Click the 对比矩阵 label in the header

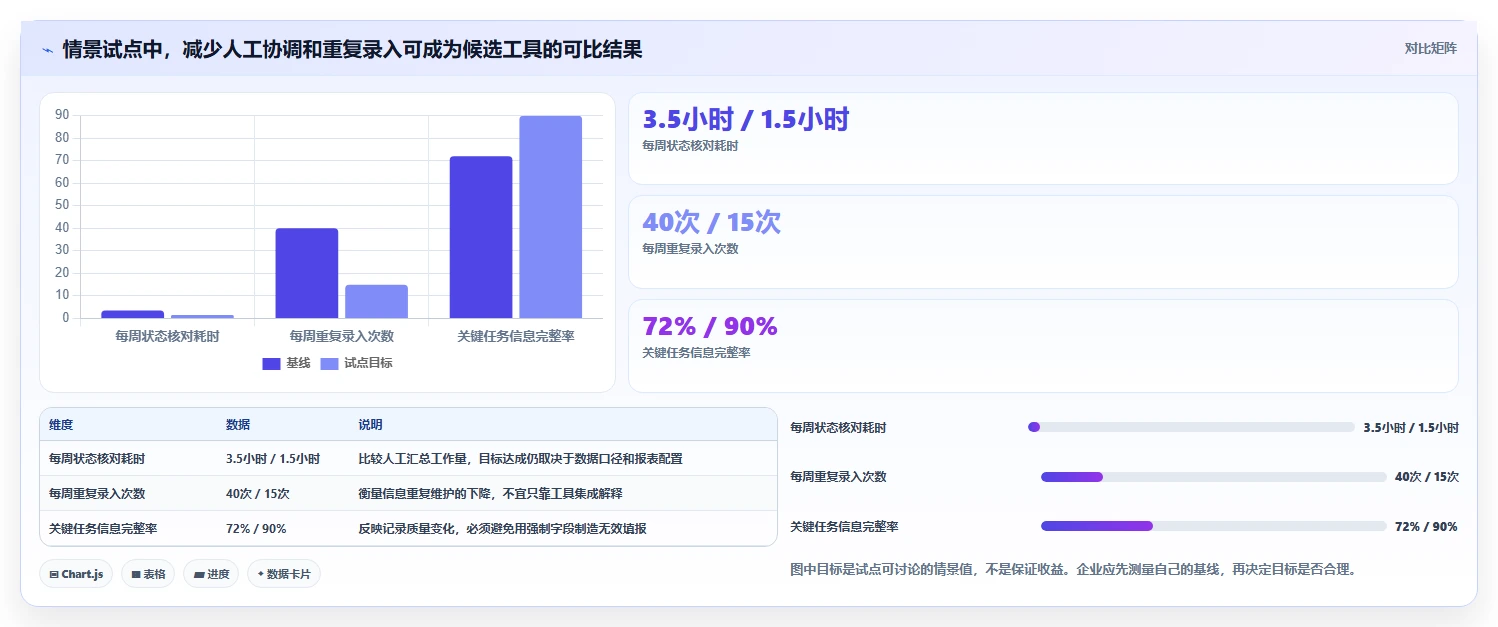click(1431, 48)
